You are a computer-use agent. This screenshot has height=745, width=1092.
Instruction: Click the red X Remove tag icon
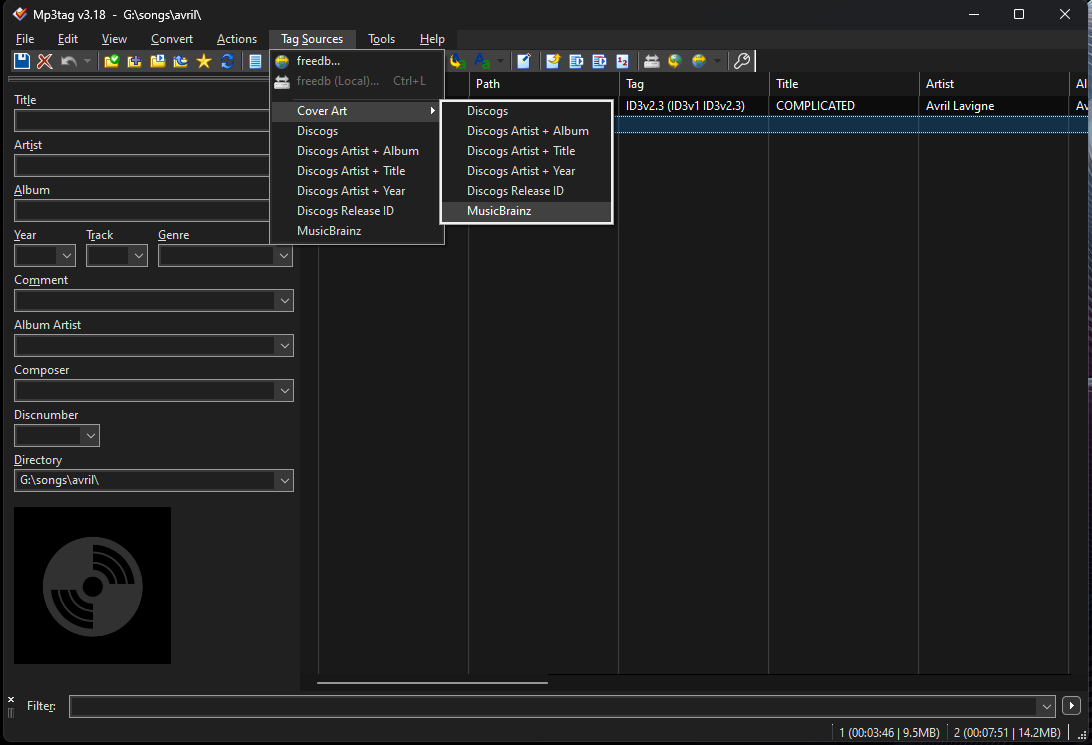point(45,61)
